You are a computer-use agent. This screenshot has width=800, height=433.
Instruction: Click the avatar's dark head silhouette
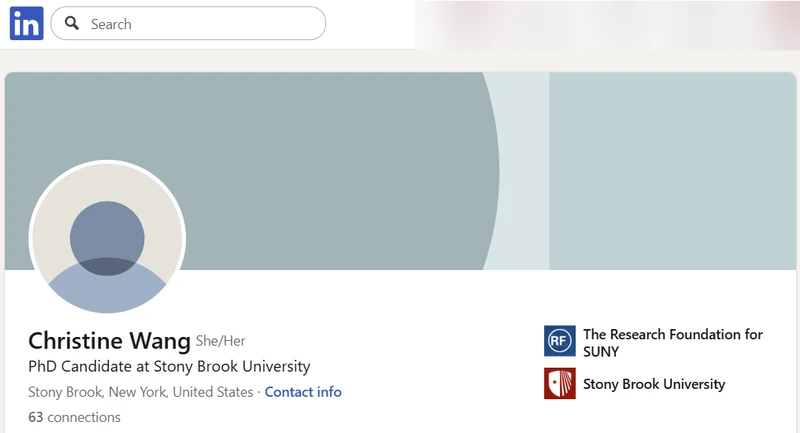[107, 238]
